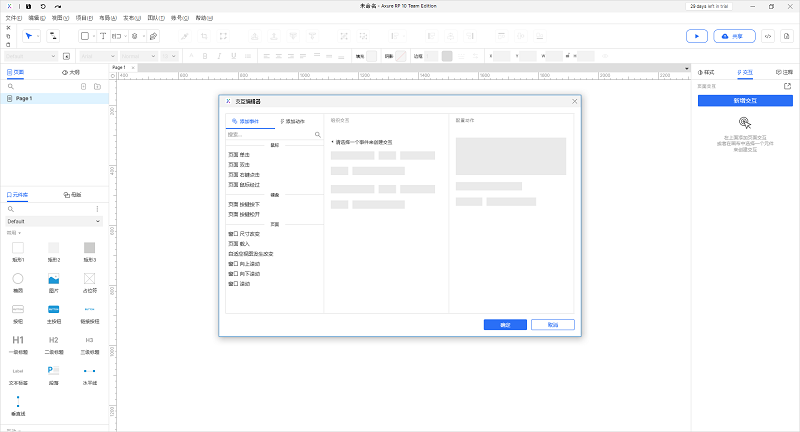Image resolution: width=800 pixels, height=432 pixels.
Task: Toggle Underline text formatting
Action: (x=234, y=56)
